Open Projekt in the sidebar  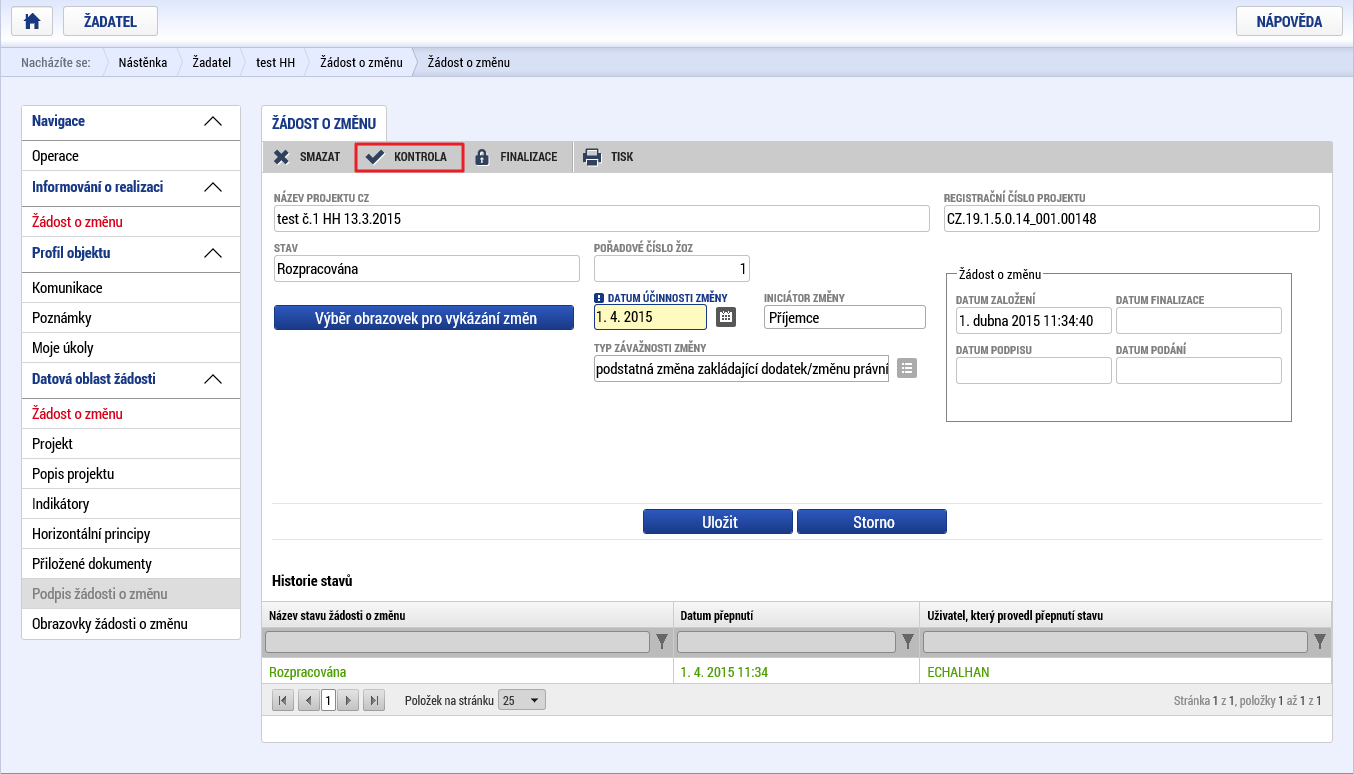click(131, 444)
